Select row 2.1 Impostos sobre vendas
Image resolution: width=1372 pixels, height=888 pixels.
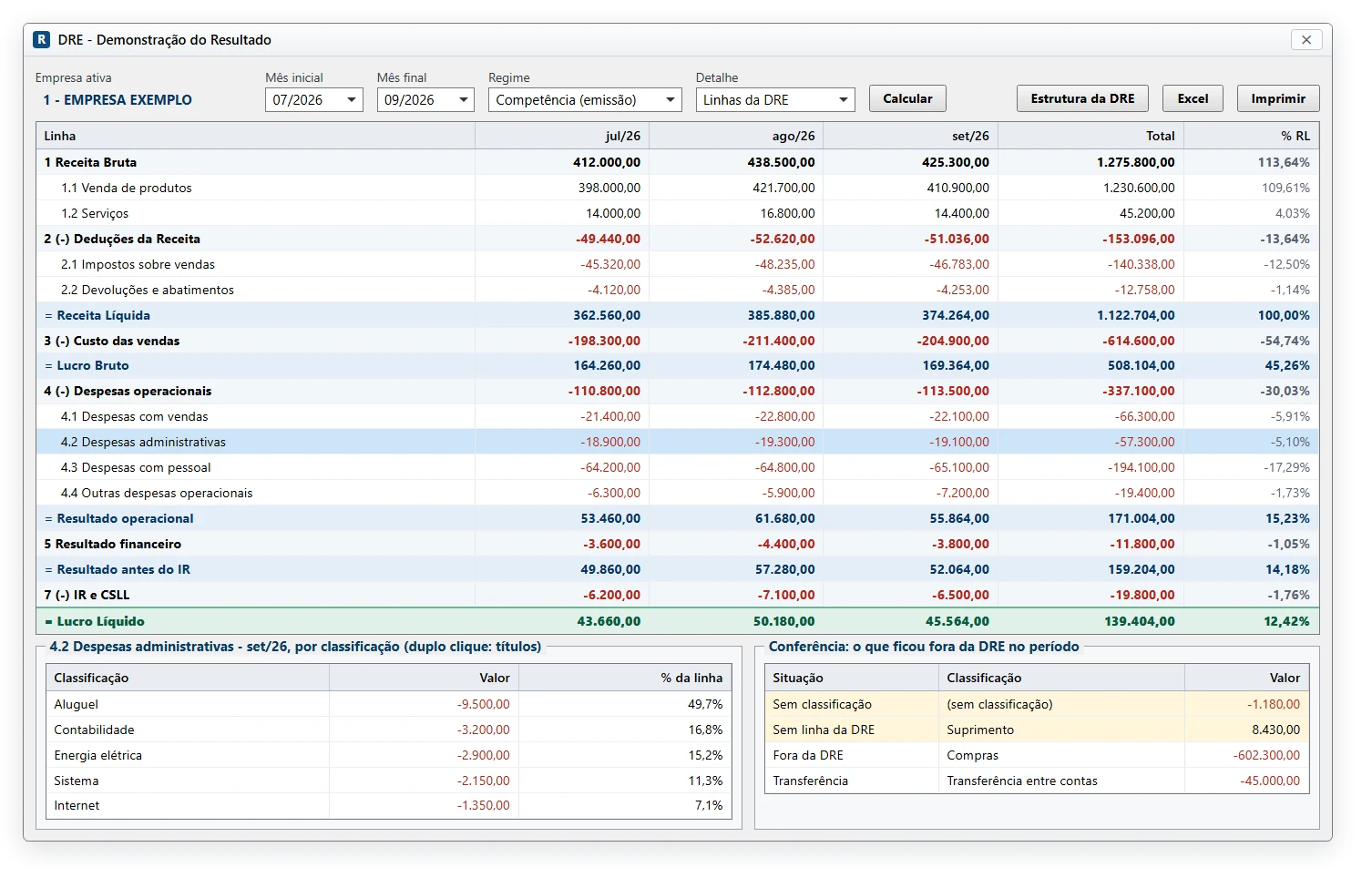pos(678,264)
